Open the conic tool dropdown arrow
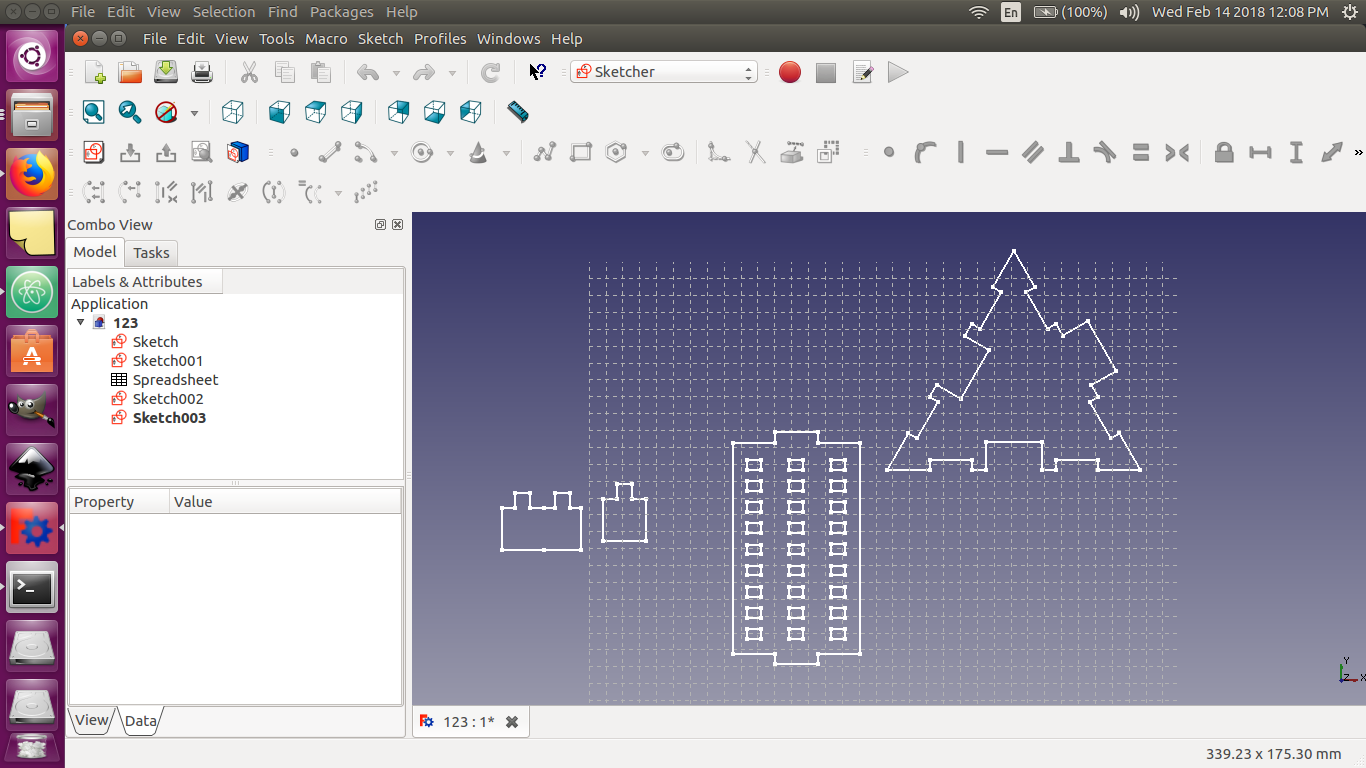Image resolution: width=1366 pixels, height=768 pixels. [x=506, y=153]
